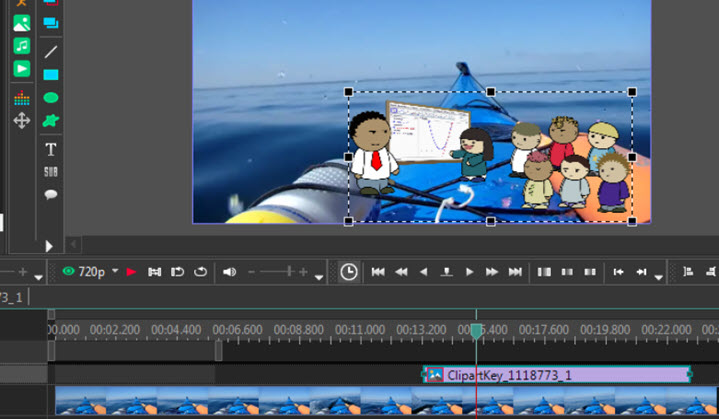This screenshot has height=419, width=719.
Task: Toggle play-range loop icon
Action: [177, 272]
